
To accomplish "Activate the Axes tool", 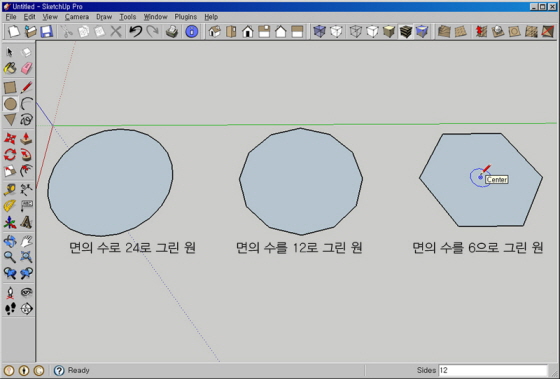I will (10, 222).
